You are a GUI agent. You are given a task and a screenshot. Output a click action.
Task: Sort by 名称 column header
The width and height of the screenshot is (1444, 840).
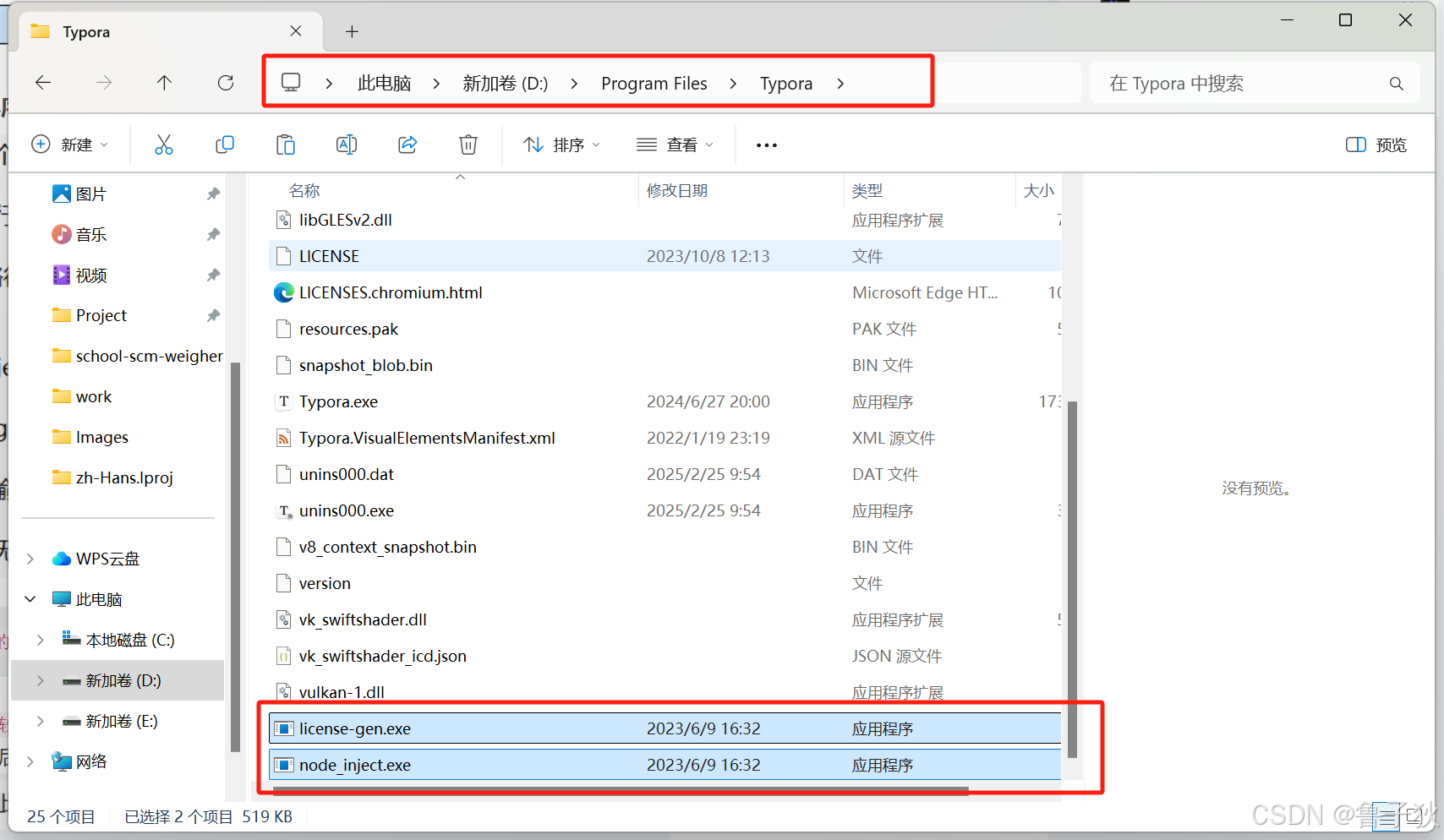(x=304, y=191)
